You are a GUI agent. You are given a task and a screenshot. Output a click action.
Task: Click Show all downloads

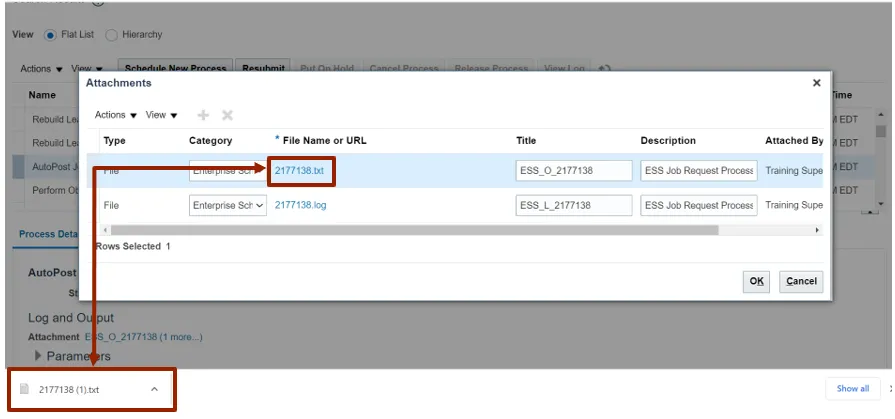(853, 389)
